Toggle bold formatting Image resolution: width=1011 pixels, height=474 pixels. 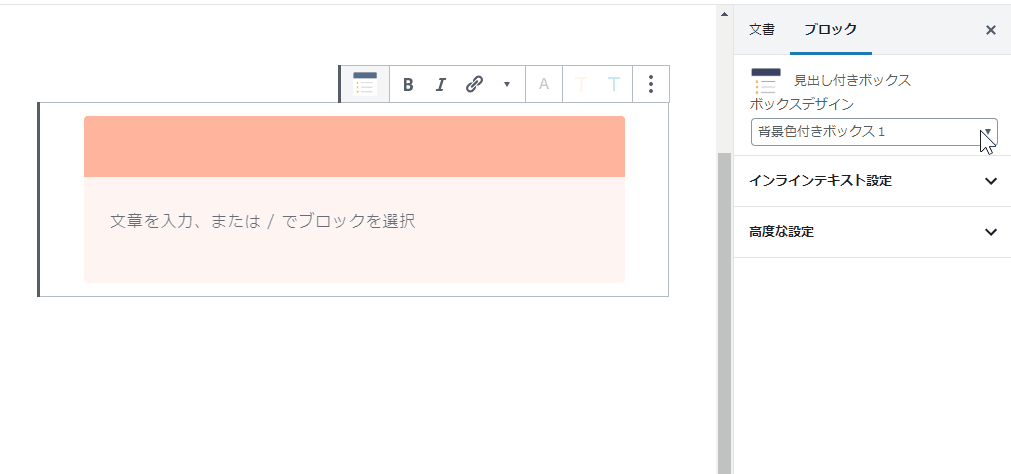pos(407,84)
